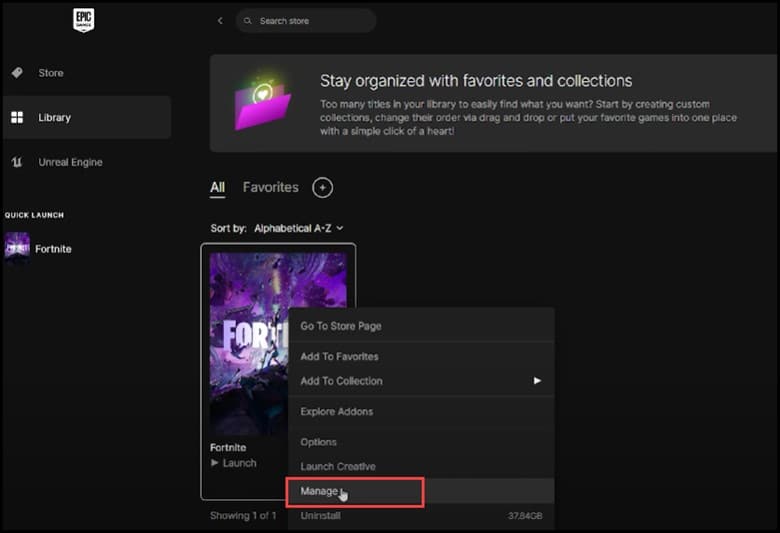Click the Library grid icon
Screen dimensions: 780x533
pyautogui.click(x=17, y=117)
